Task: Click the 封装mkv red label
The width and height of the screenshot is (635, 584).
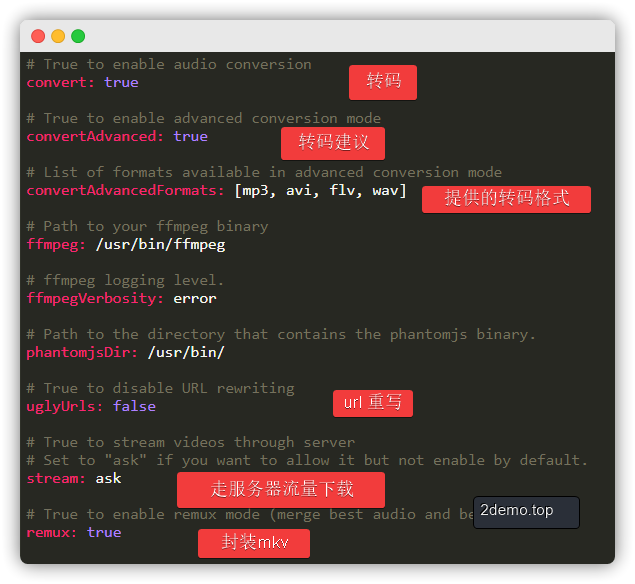Action: pyautogui.click(x=253, y=543)
